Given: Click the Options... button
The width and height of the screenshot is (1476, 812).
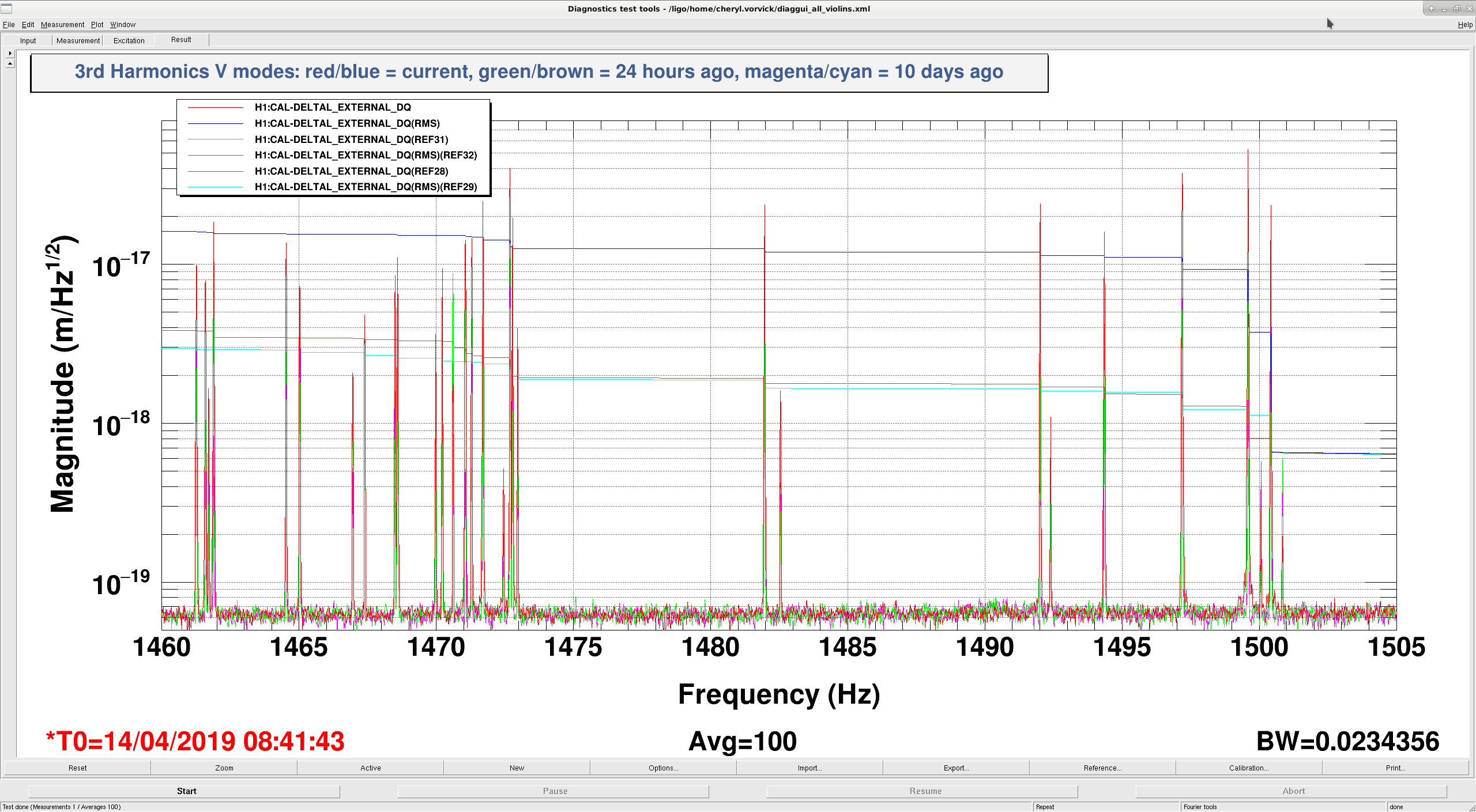Looking at the screenshot, I should (x=663, y=768).
